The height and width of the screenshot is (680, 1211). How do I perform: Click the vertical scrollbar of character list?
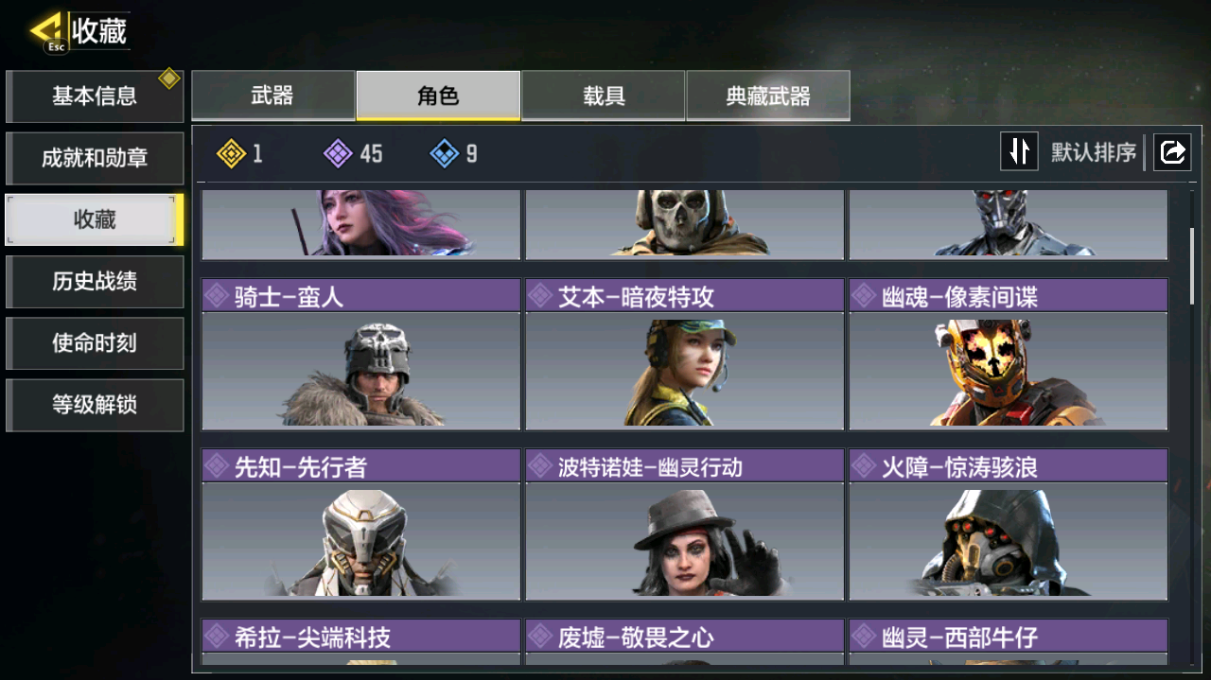tap(1191, 266)
